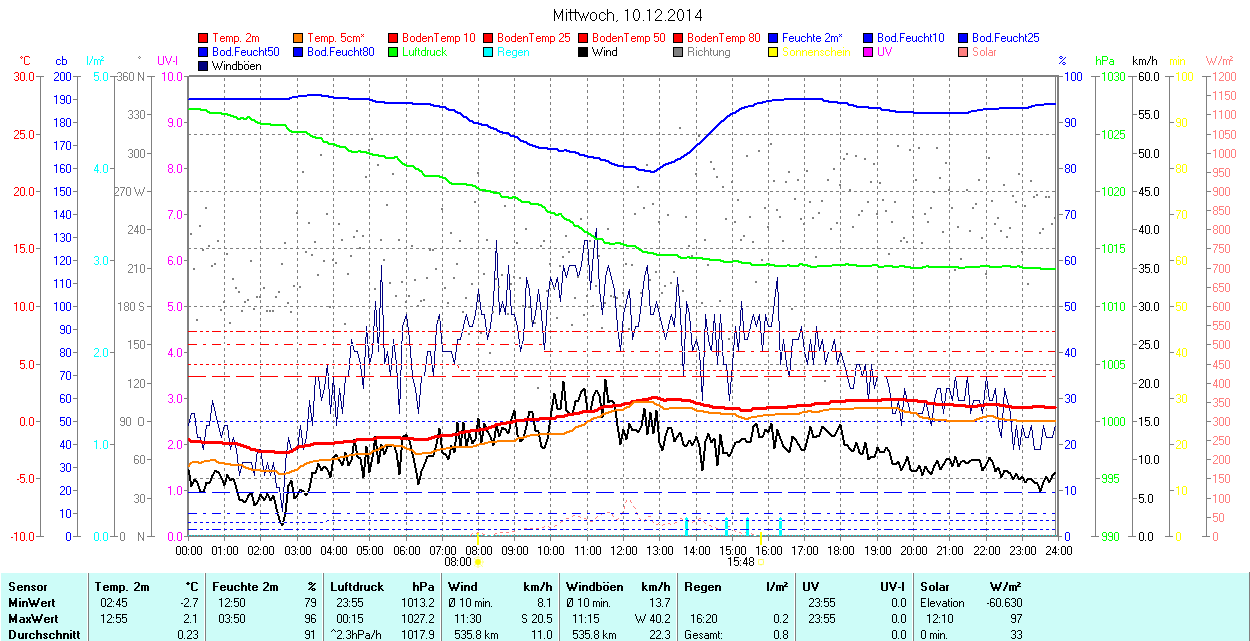Click the yellow Sonnenschein legend swatch
Viewport: 1250px width, 641px height.
pos(774,52)
